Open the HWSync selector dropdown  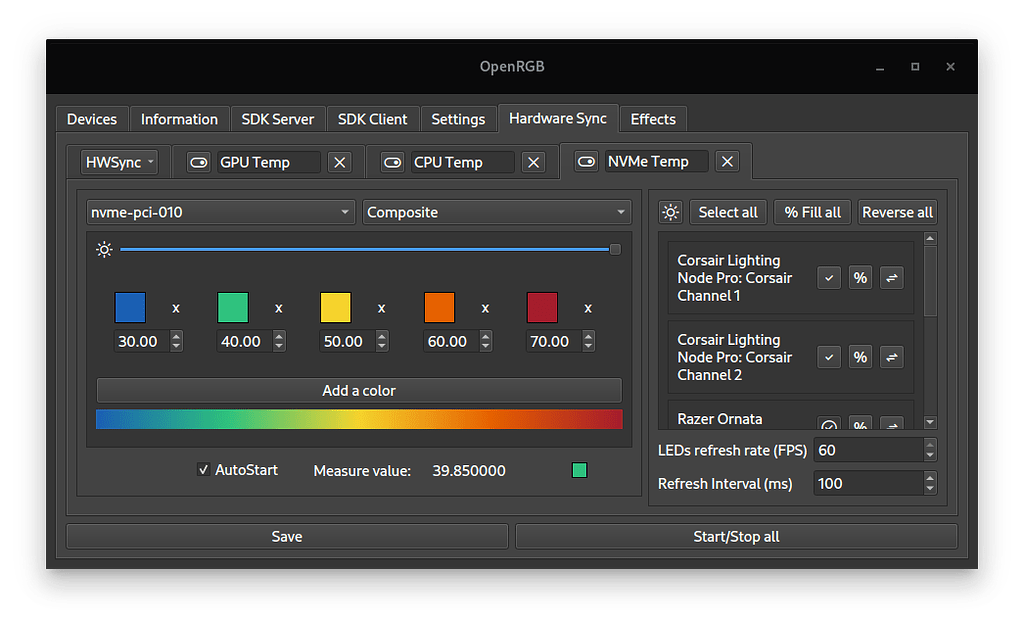(118, 161)
